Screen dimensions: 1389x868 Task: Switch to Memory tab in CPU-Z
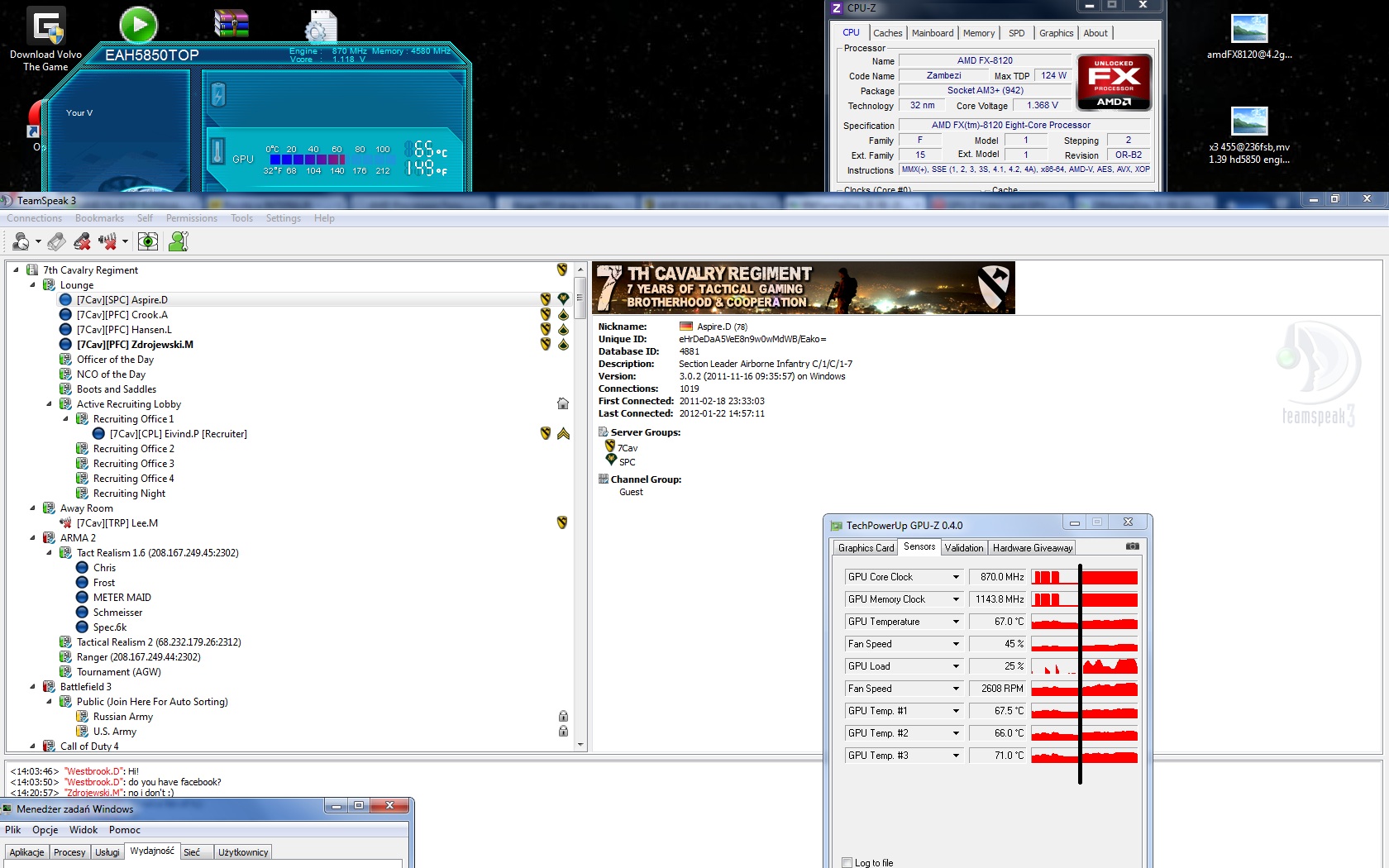point(979,33)
